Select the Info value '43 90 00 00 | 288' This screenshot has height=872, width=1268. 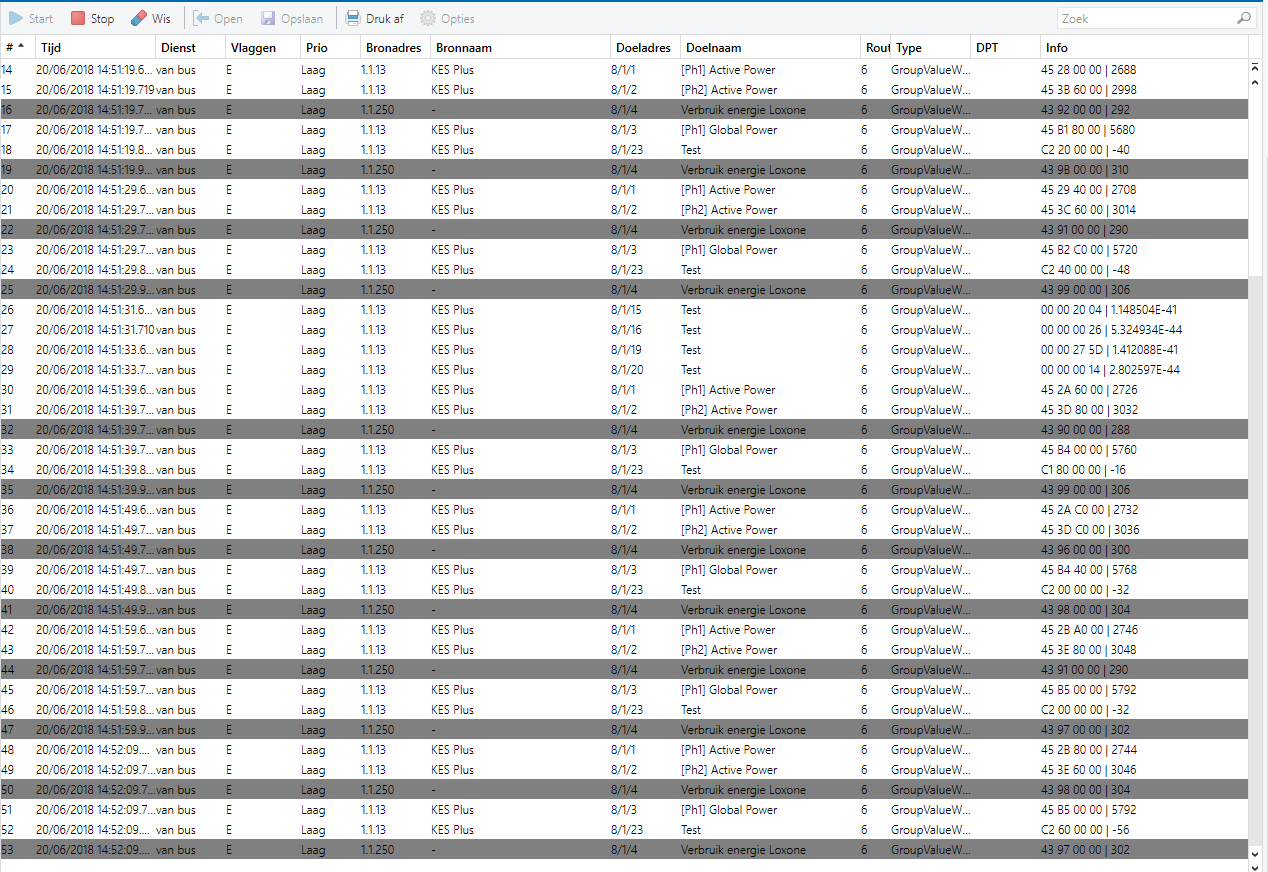click(x=1085, y=430)
